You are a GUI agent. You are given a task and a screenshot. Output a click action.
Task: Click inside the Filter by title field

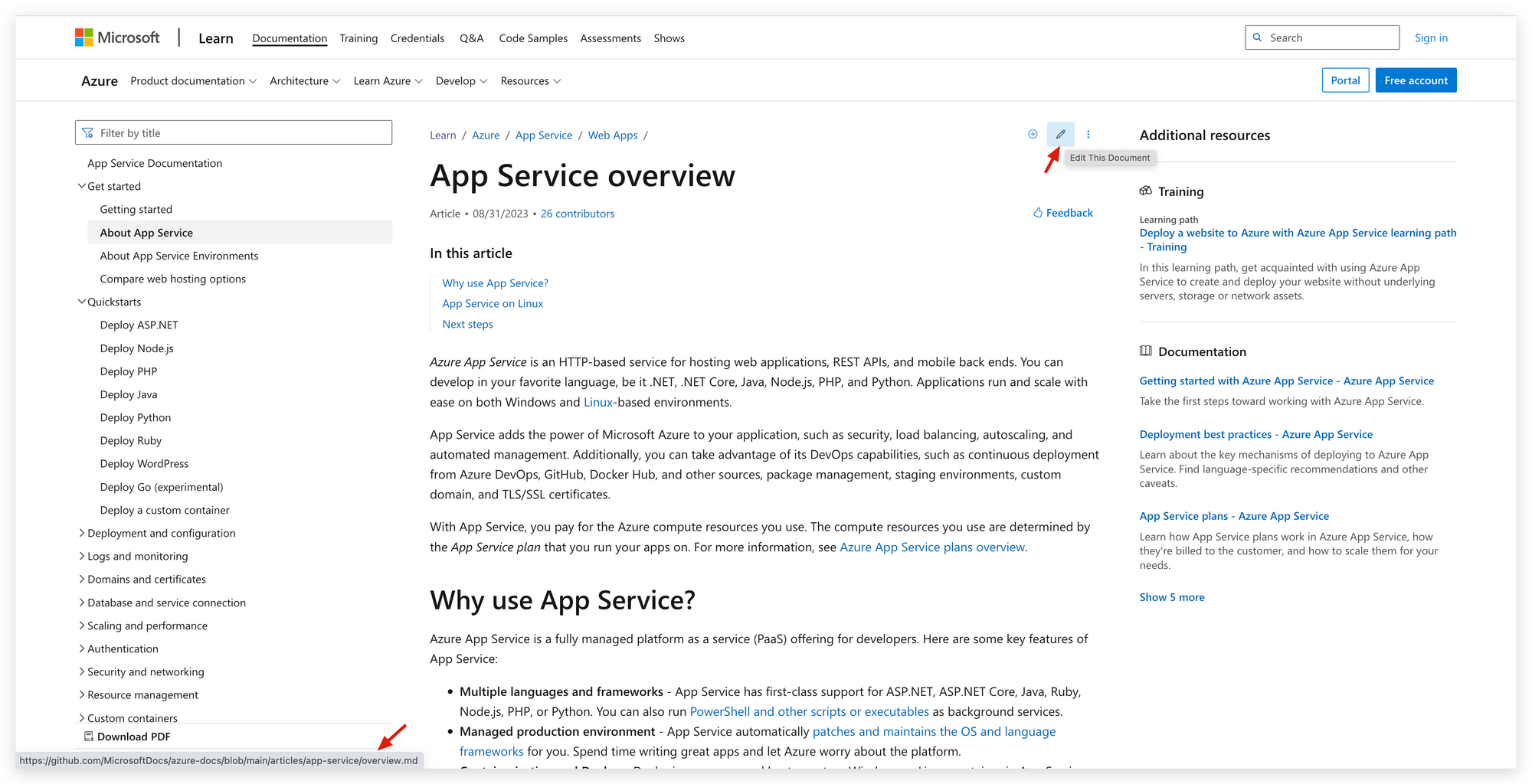(x=234, y=132)
